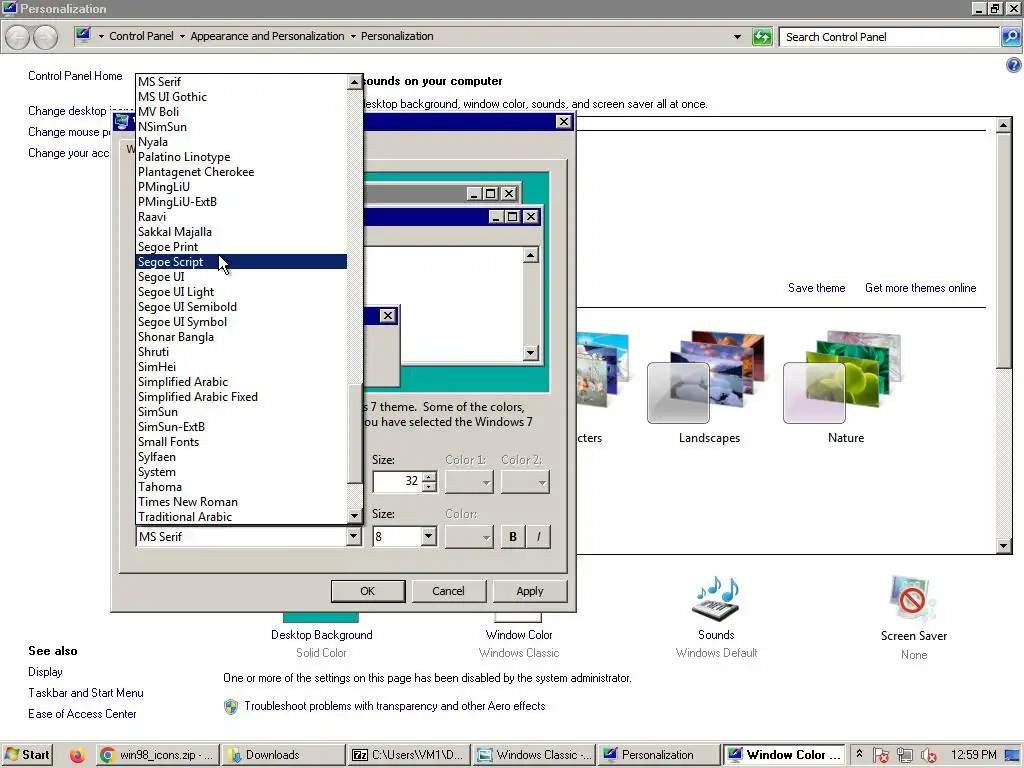Click Get more themes online link
Viewport: 1024px width, 768px height.
click(920, 288)
